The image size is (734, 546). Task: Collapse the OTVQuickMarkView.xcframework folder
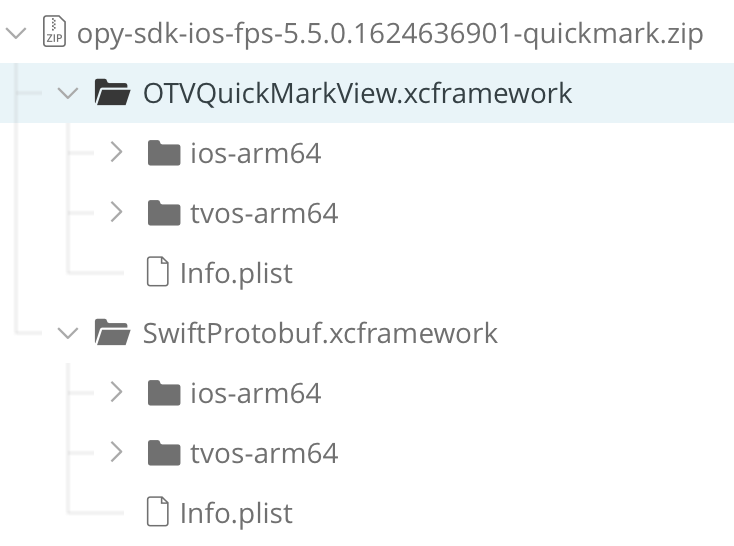pyautogui.click(x=68, y=93)
